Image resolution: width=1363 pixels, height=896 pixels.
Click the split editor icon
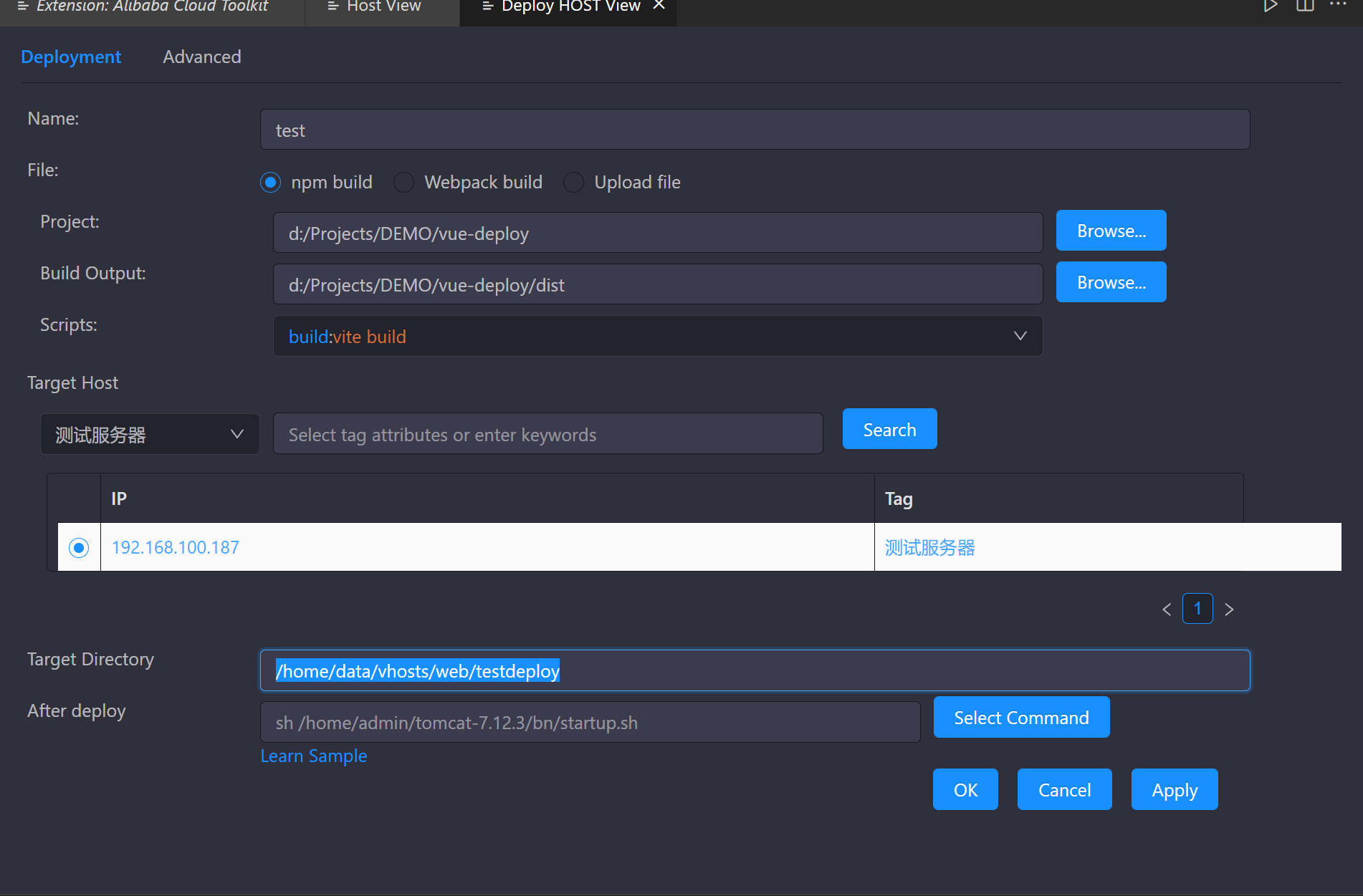pos(1305,6)
